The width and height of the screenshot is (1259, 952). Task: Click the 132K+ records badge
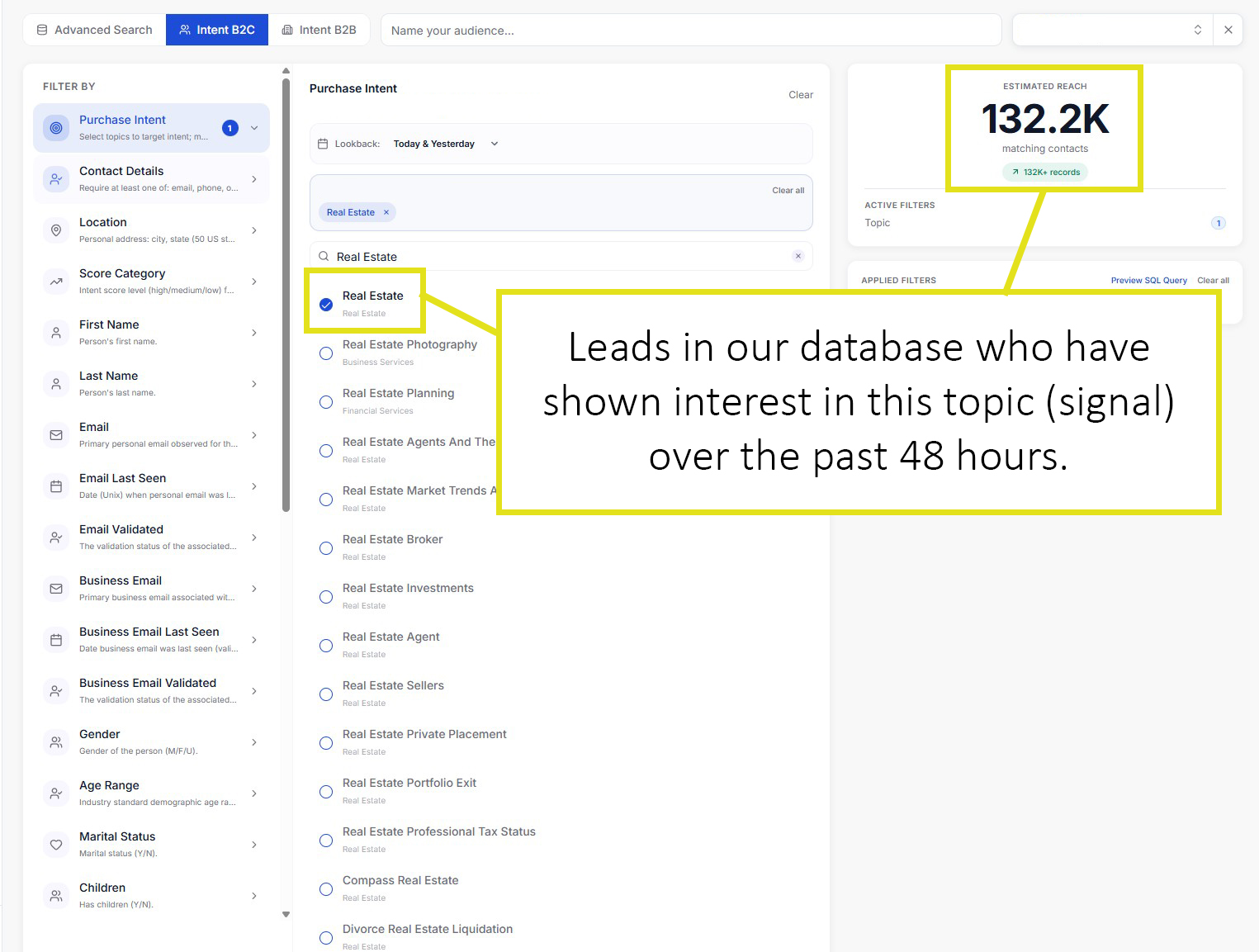pos(1045,172)
